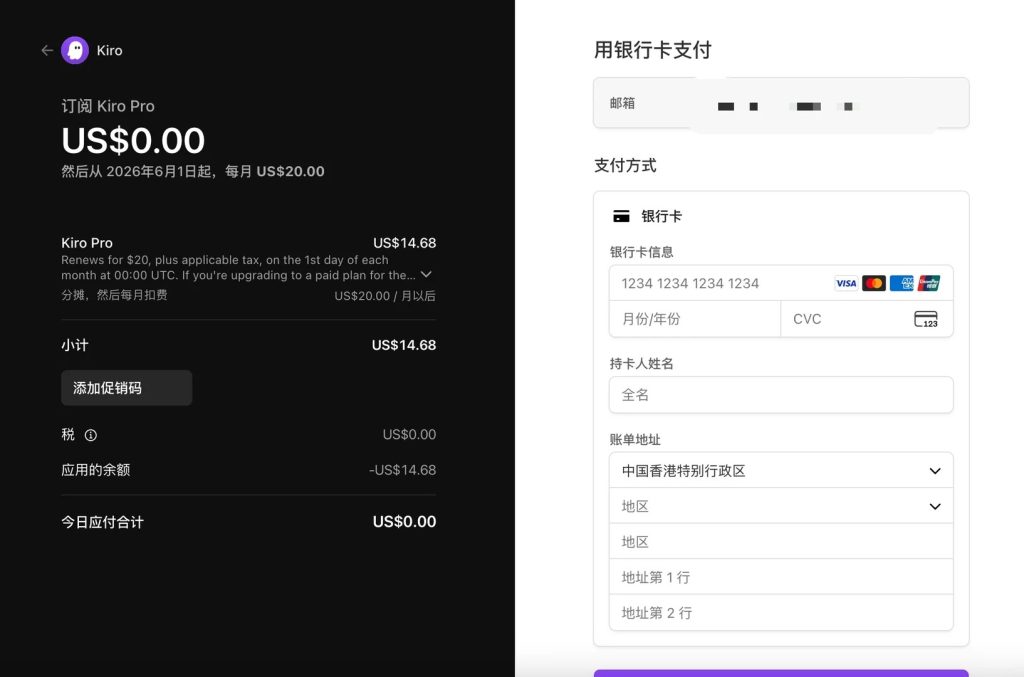
Task: Open the country dropdown 中国香港特别行政区
Action: (781, 471)
